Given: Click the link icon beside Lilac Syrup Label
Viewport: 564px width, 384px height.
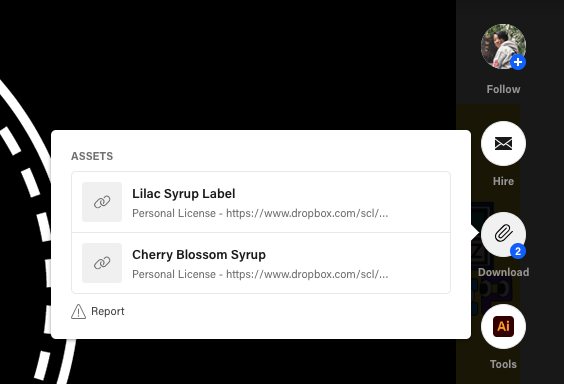Looking at the screenshot, I should (102, 202).
